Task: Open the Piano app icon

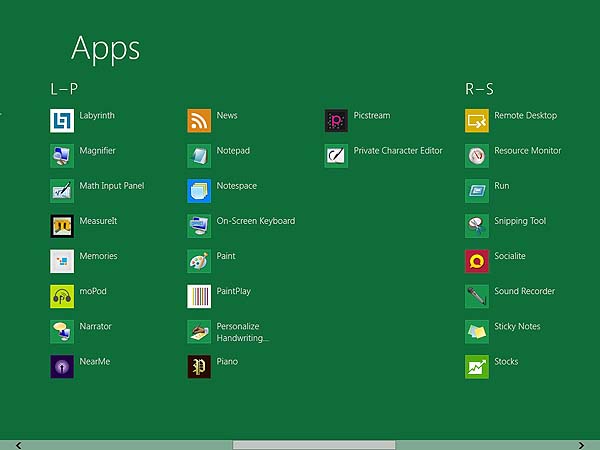Action: click(199, 366)
